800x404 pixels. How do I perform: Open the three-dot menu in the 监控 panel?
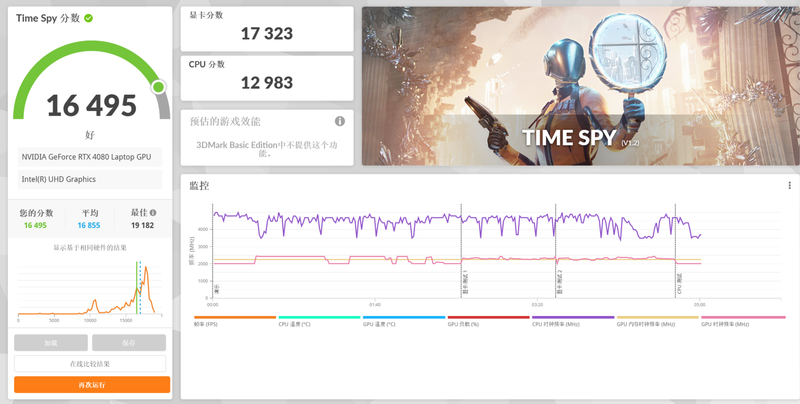point(789,186)
